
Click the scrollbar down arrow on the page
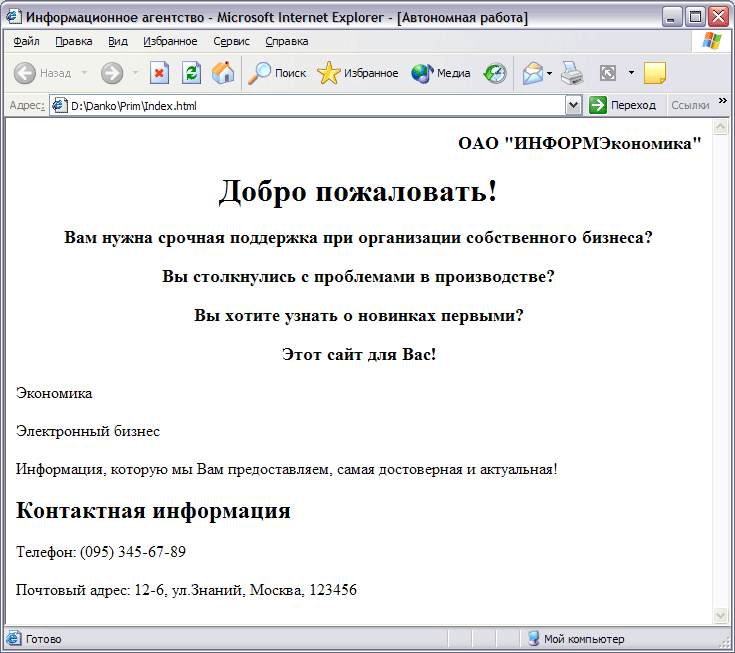click(x=720, y=615)
